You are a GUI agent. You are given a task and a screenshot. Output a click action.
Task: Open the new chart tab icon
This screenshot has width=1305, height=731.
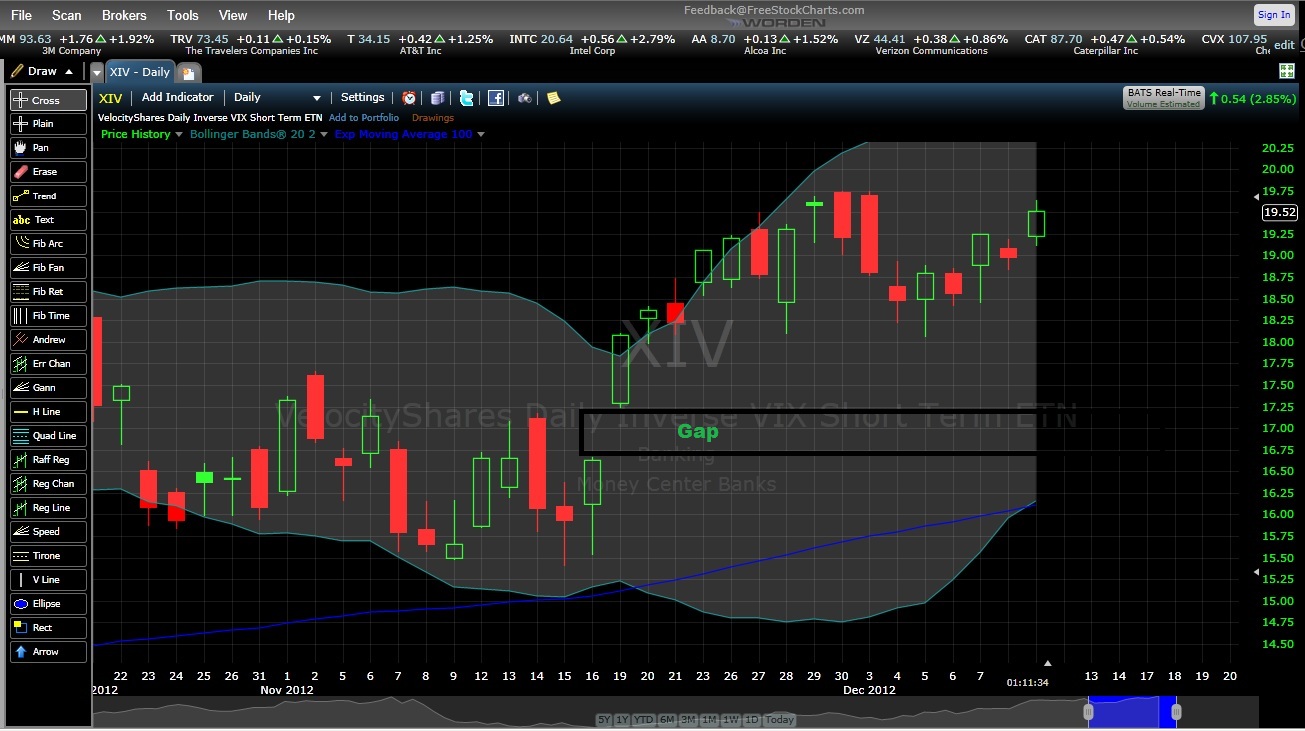click(188, 72)
